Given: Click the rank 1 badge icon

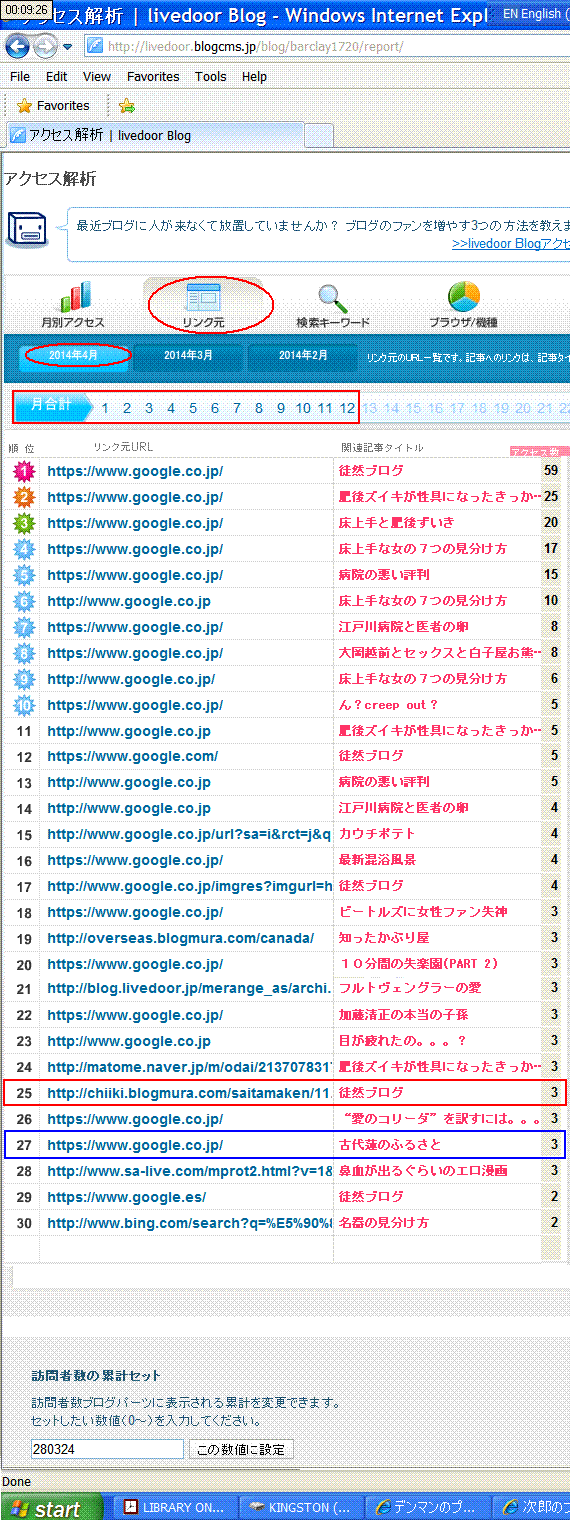Looking at the screenshot, I should pyautogui.click(x=24, y=471).
